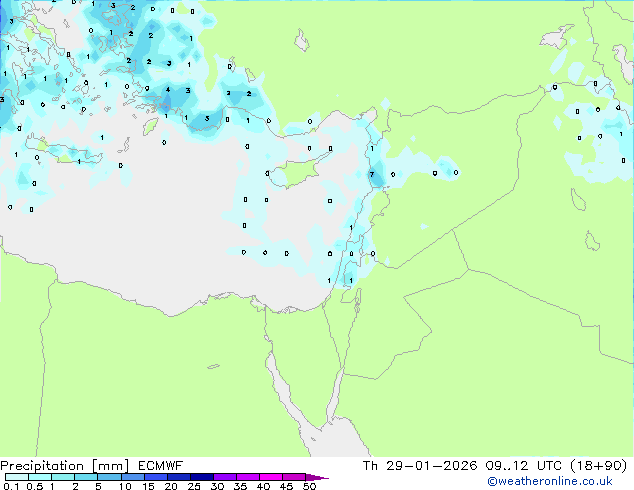This screenshot has width=634, height=490.
Task: Pick the 15–20 mm legend color swatch
Action: pyautogui.click(x=156, y=477)
